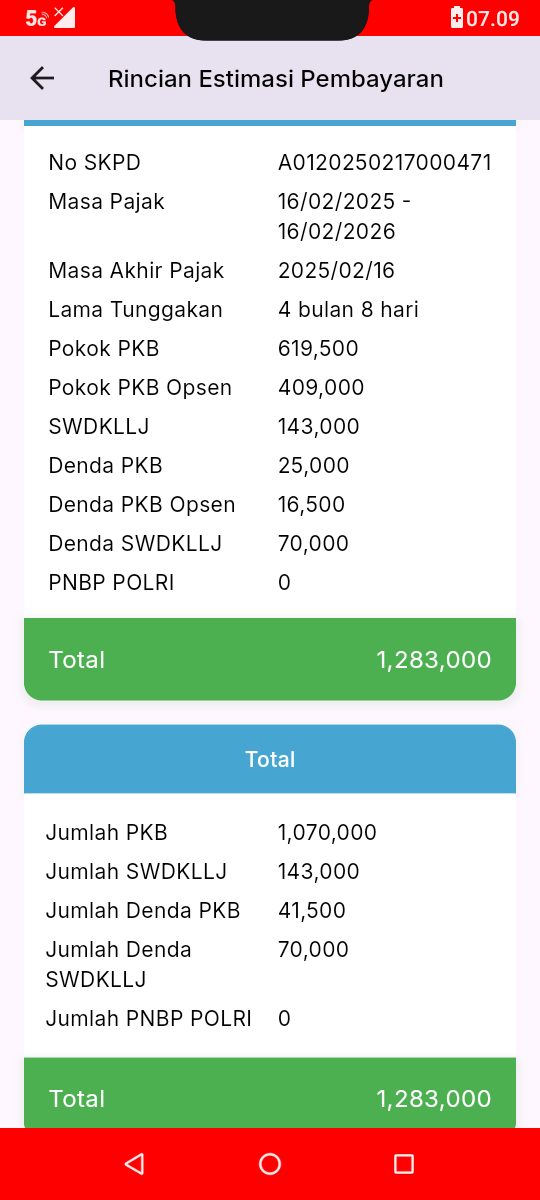Screen dimensions: 540x1200
Task: Click the Rincian Estimasi Pembayaran title
Action: click(276, 78)
